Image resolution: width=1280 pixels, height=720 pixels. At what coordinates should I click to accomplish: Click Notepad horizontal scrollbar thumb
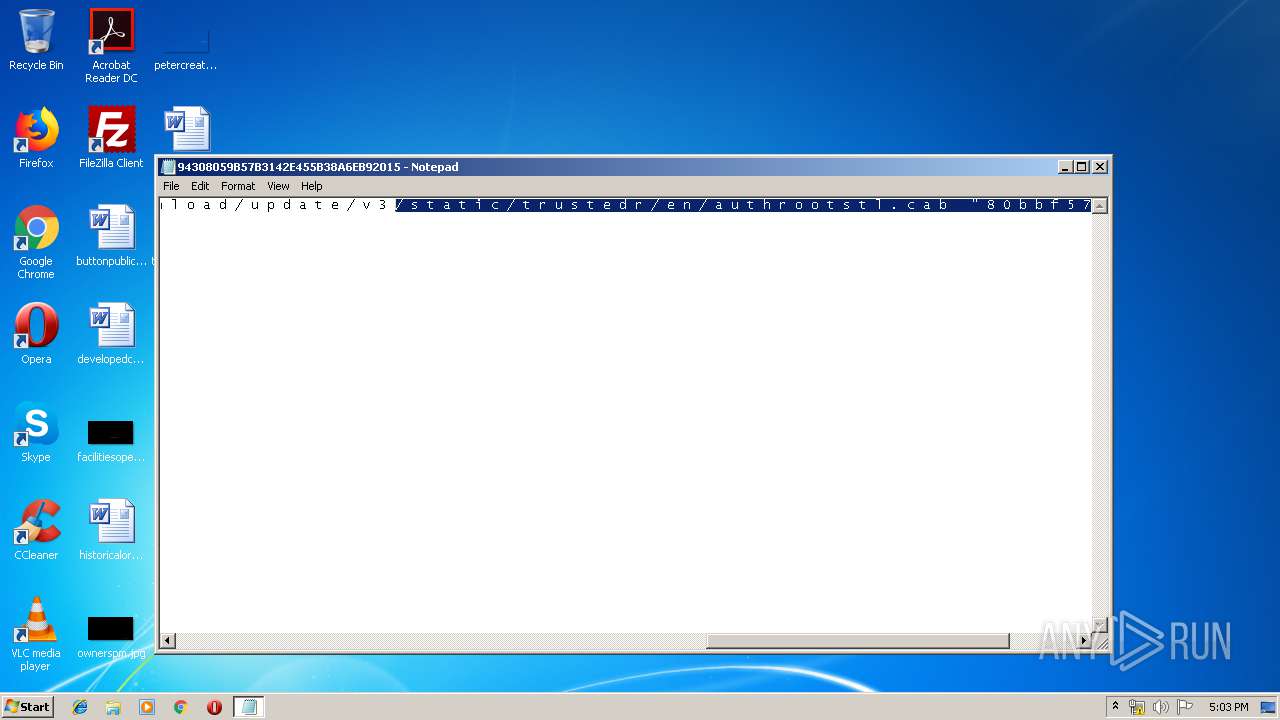[x=857, y=641]
